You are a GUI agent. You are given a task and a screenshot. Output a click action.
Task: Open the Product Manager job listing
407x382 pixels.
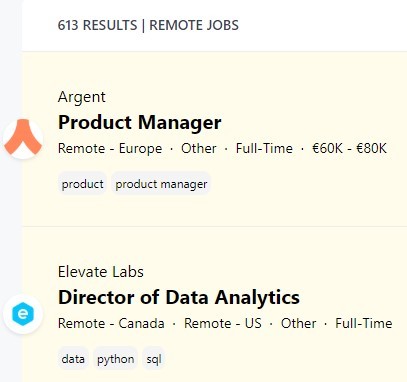tap(139, 122)
